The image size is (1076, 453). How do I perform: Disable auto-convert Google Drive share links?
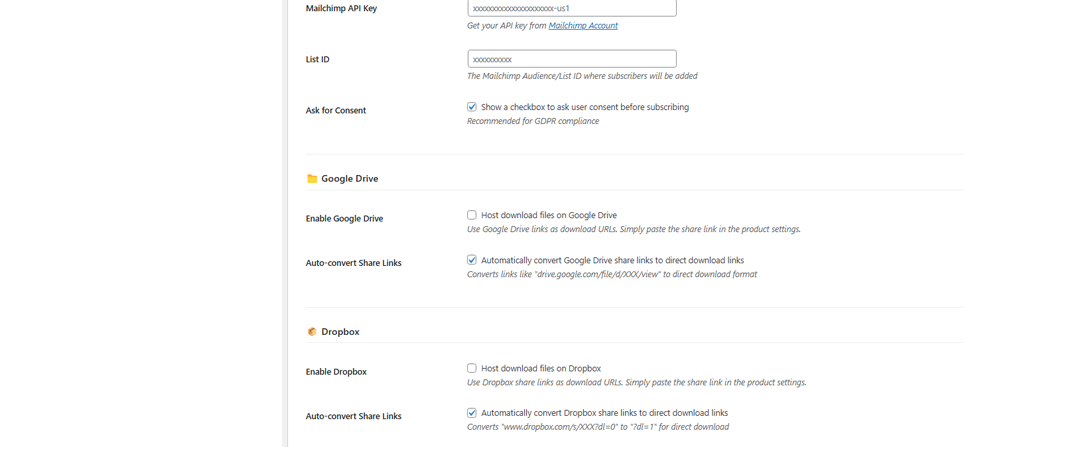pyautogui.click(x=472, y=260)
